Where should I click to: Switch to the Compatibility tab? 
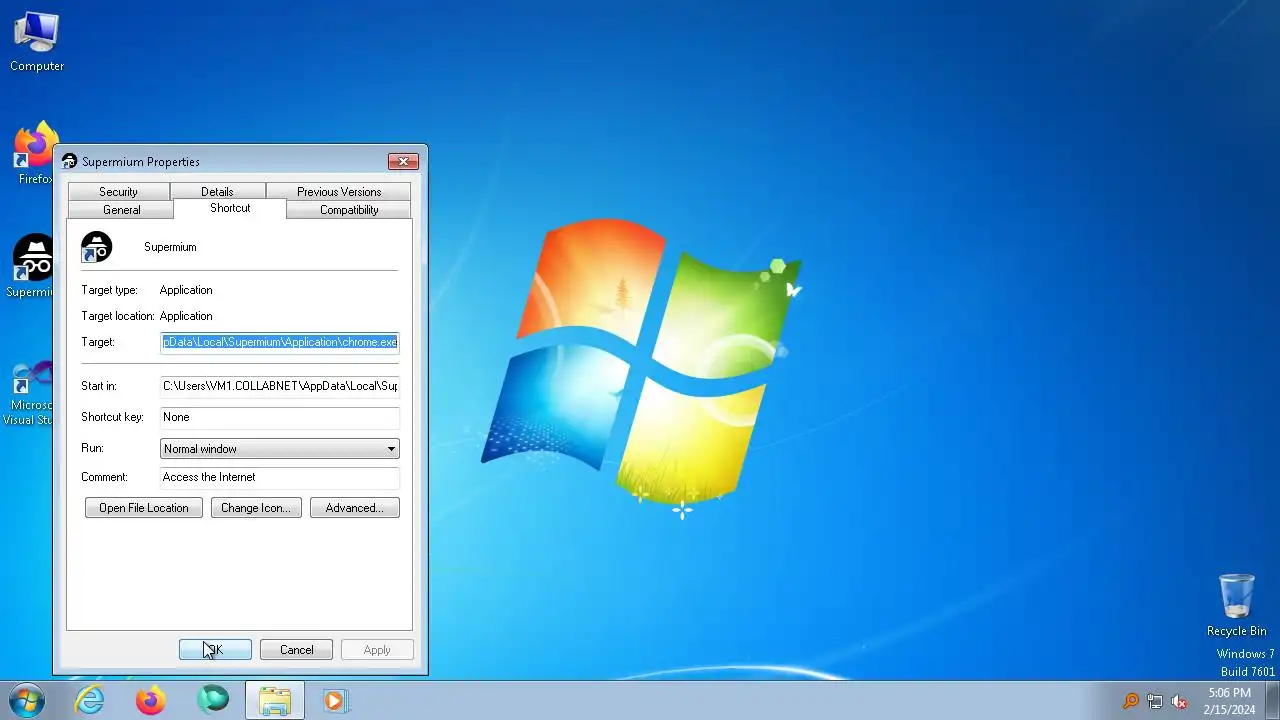[x=349, y=210]
